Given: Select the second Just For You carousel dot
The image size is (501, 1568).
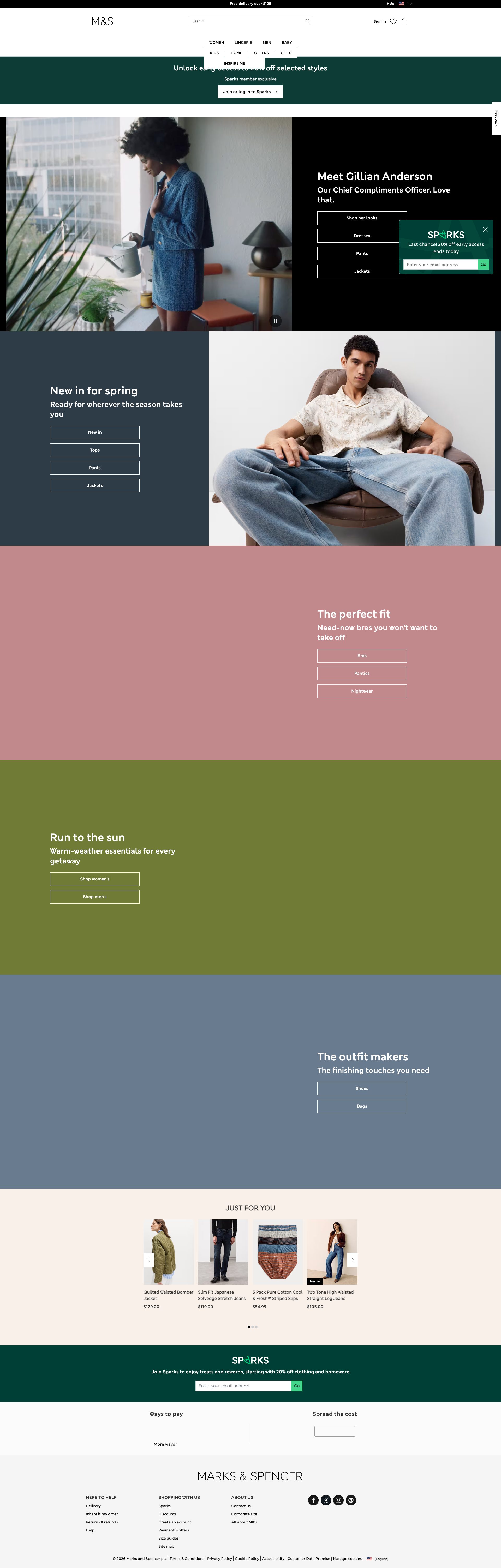Looking at the screenshot, I should [x=252, y=1327].
